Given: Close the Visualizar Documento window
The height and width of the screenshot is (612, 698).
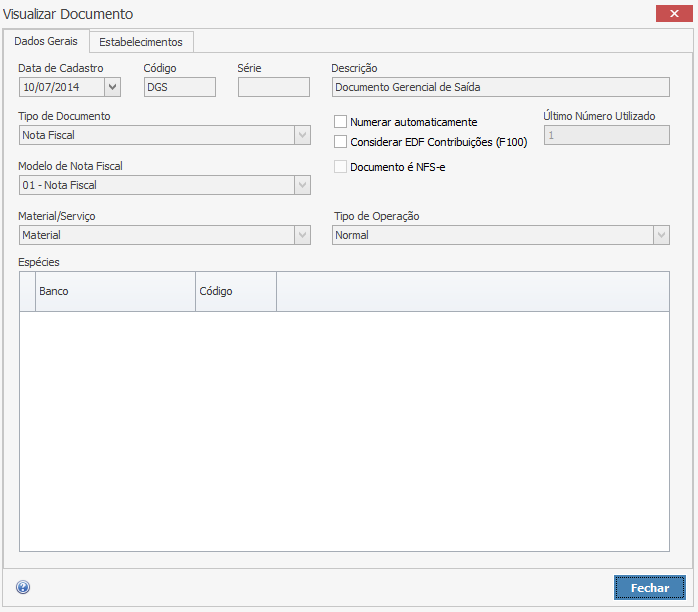Looking at the screenshot, I should pos(669,13).
